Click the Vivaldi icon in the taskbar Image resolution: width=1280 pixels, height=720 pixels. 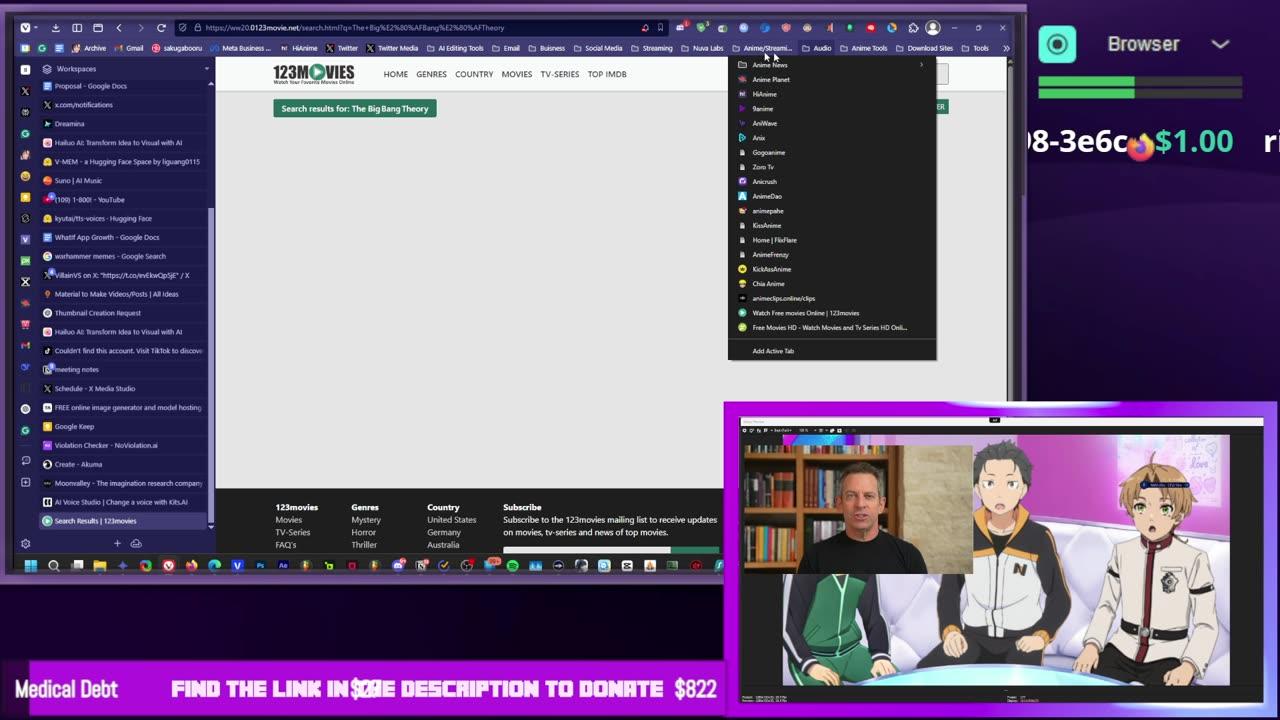tap(168, 566)
